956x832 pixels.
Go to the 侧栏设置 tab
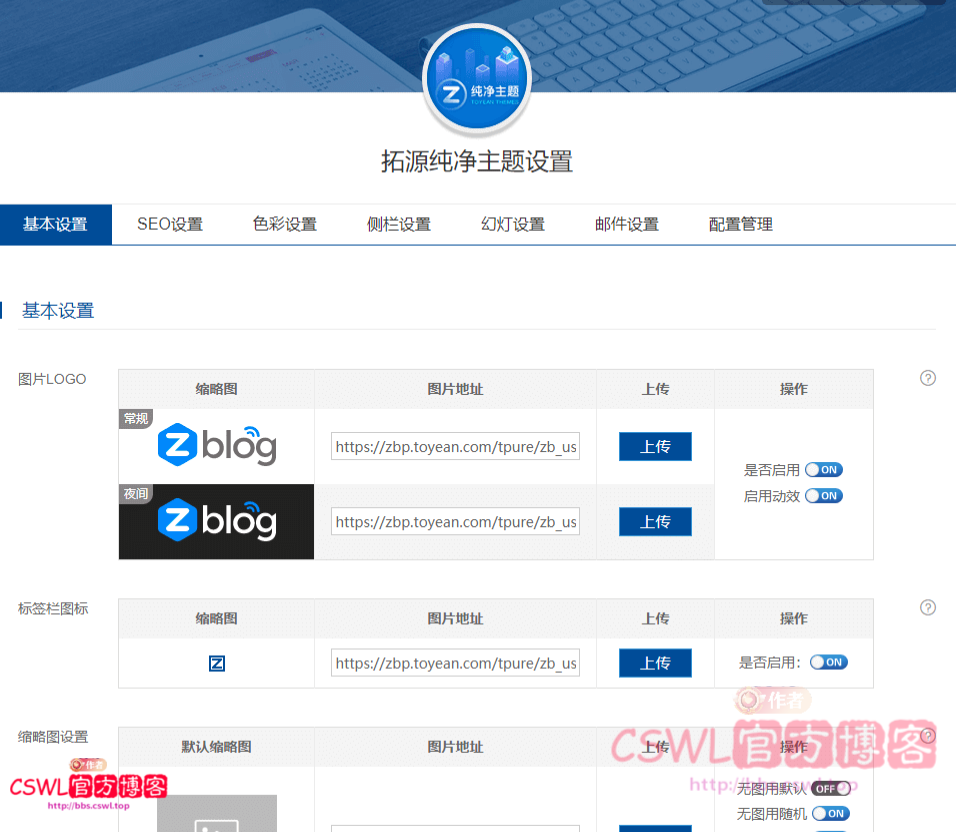399,224
